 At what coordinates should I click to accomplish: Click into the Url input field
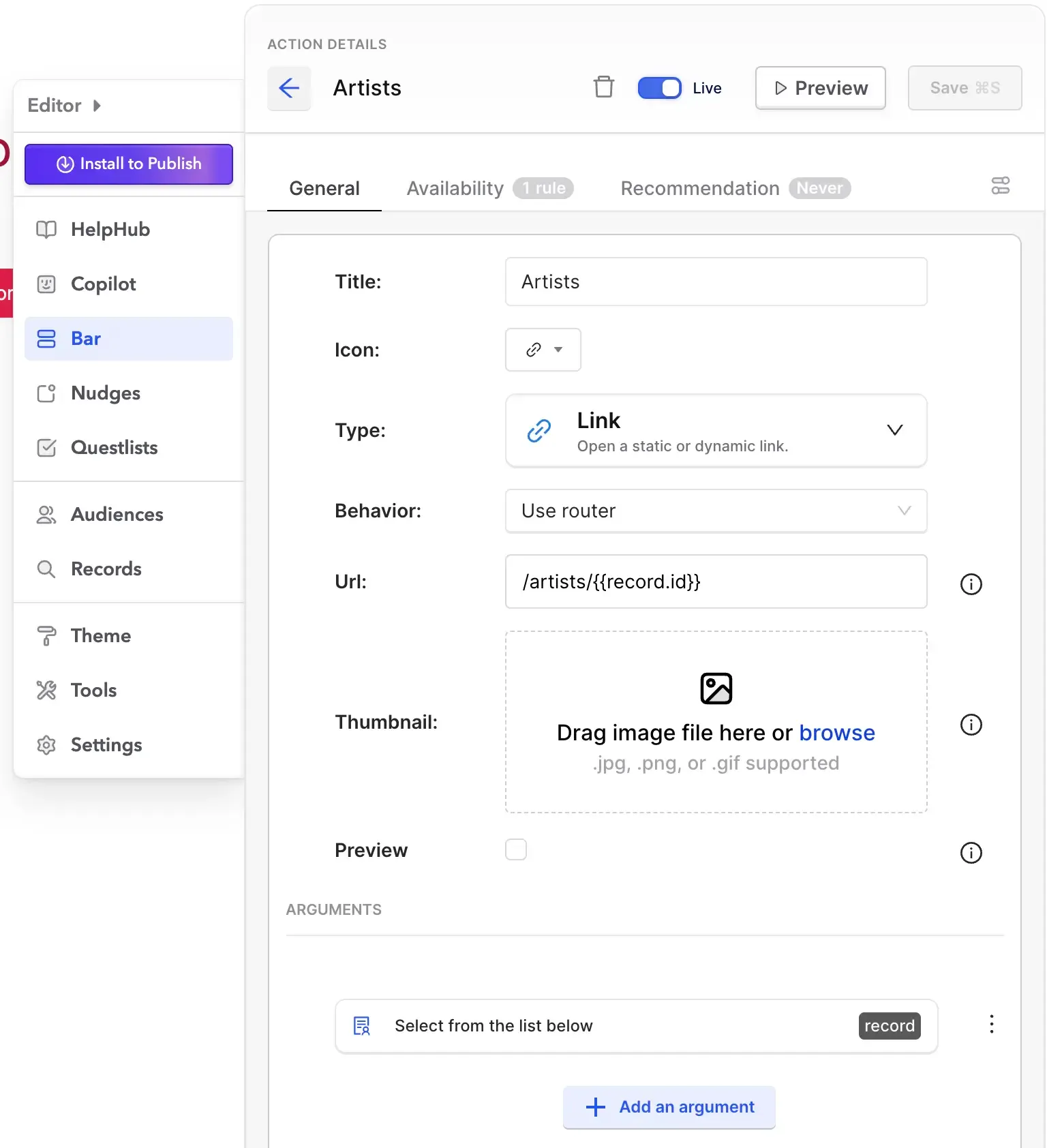coord(716,581)
